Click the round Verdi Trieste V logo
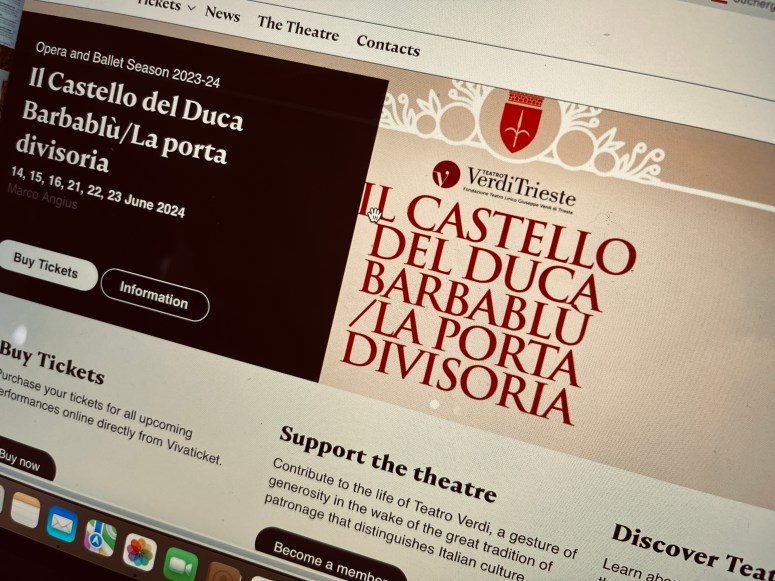The image size is (775, 581). (446, 175)
